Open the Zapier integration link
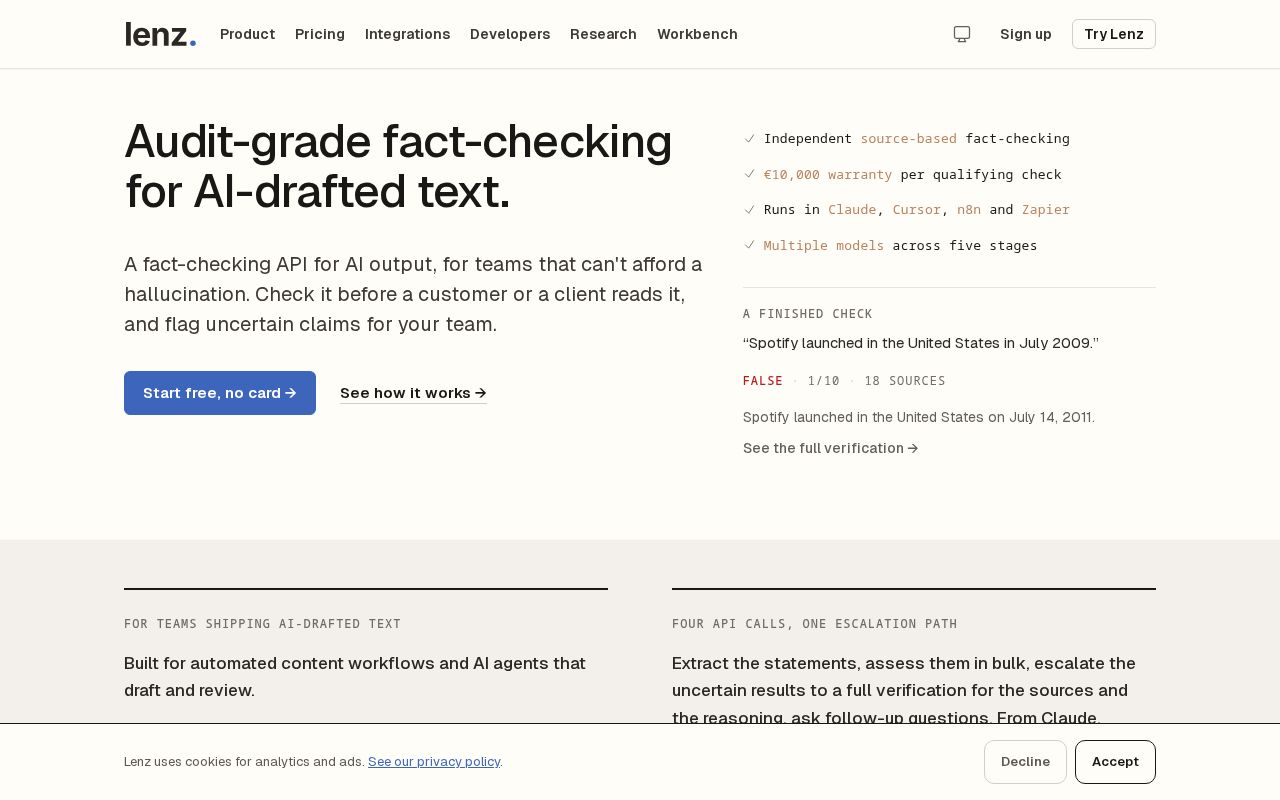The width and height of the screenshot is (1280, 800). pyautogui.click(x=1046, y=209)
